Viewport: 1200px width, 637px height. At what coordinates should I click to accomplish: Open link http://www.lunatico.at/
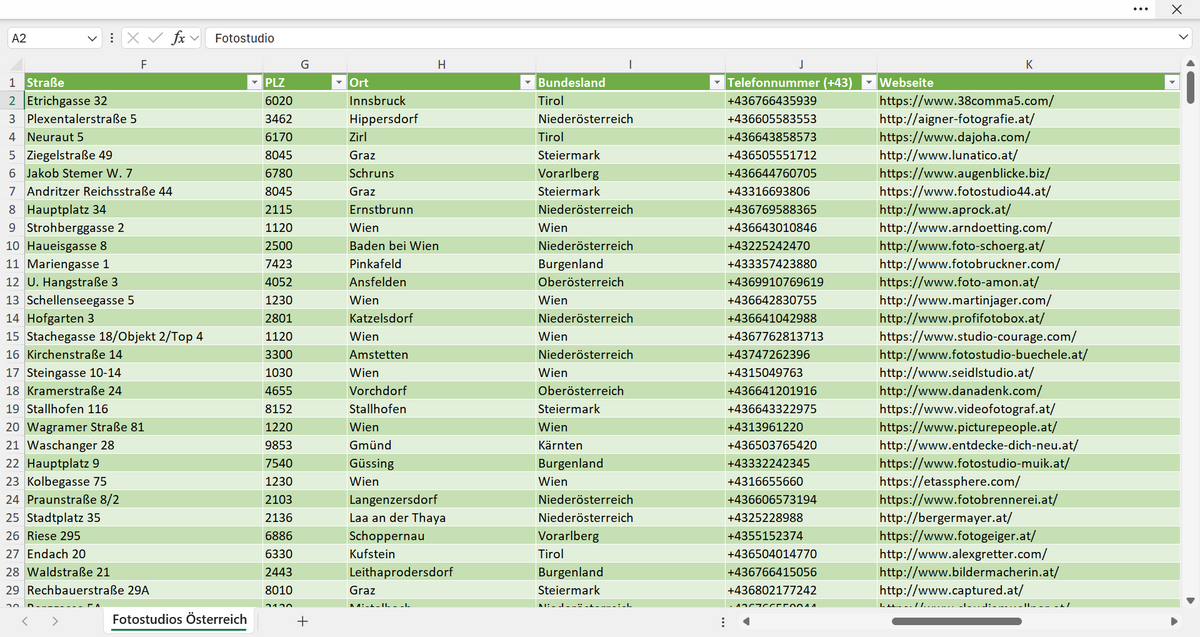pos(948,155)
